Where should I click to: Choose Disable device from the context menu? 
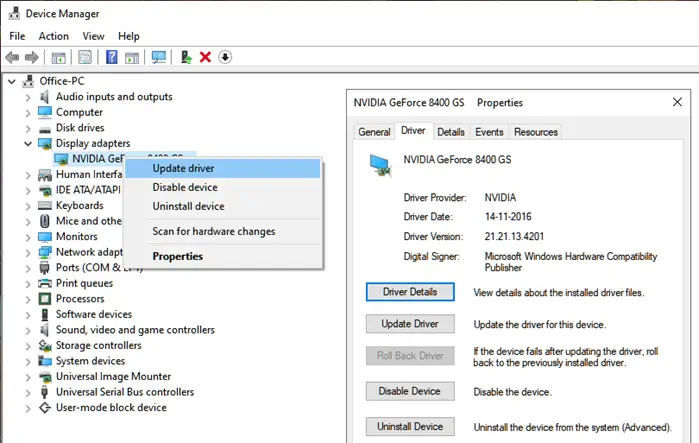pyautogui.click(x=222, y=187)
